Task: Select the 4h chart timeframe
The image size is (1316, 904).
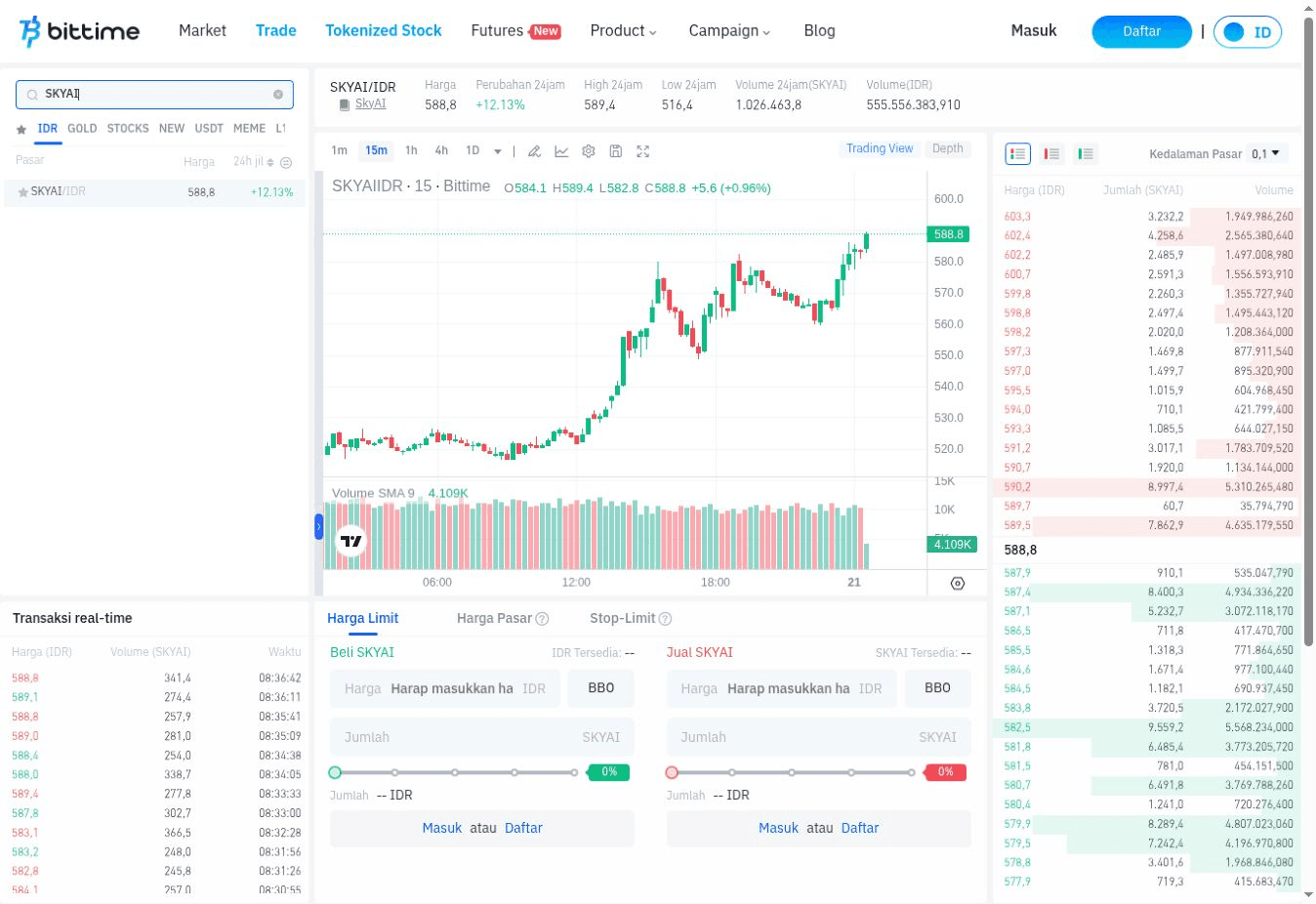Action: coord(441,150)
